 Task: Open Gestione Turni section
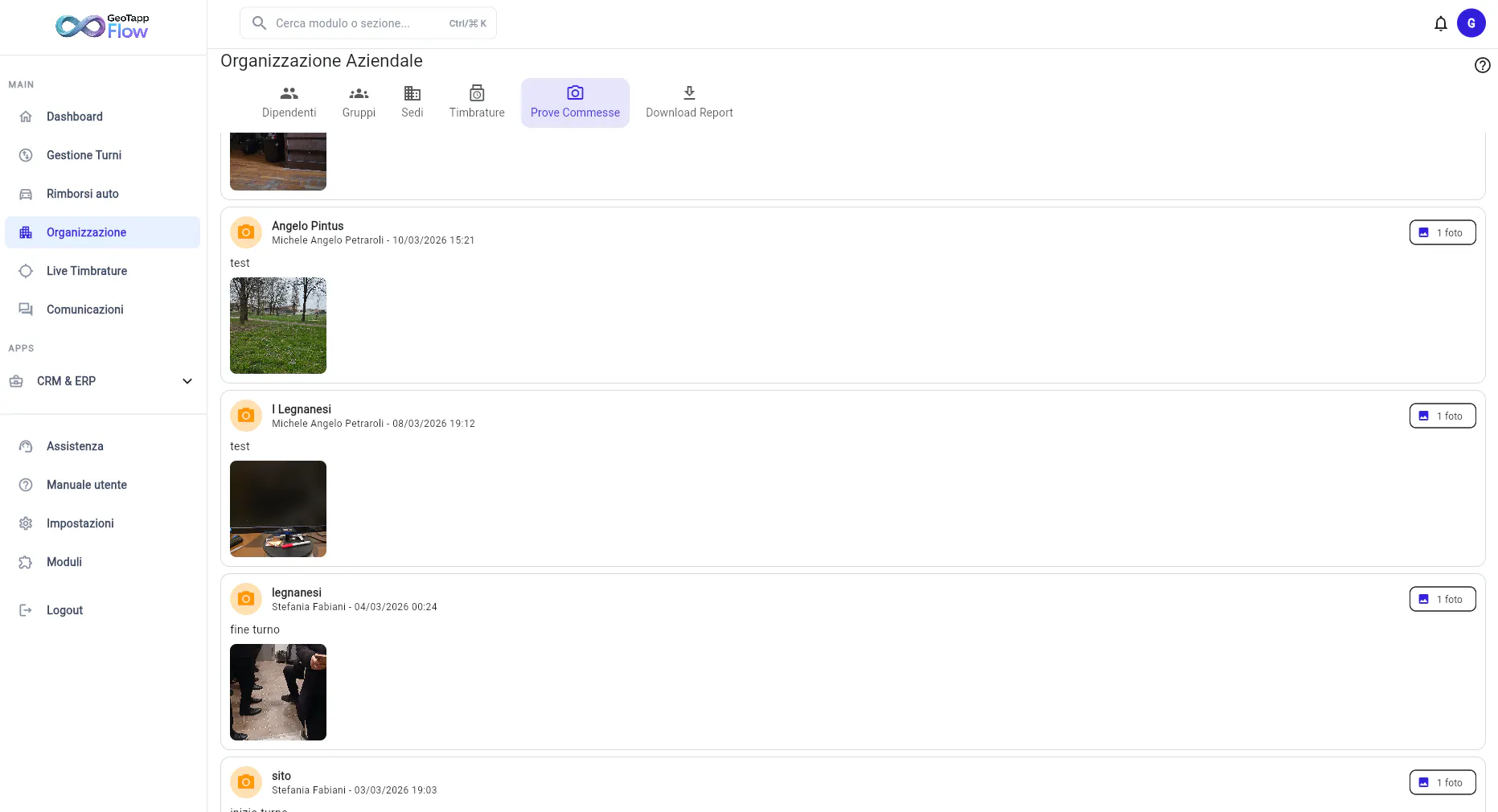point(102,155)
